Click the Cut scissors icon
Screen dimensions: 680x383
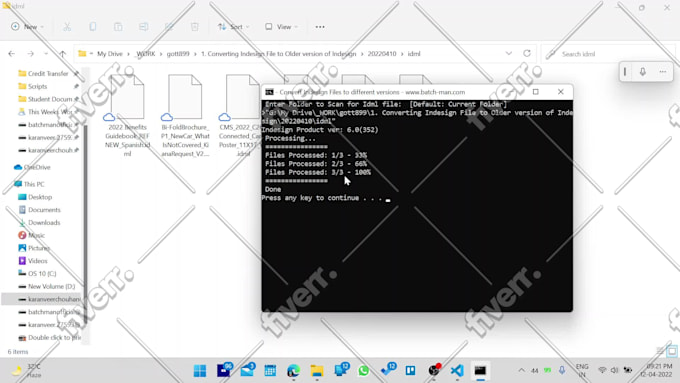tap(67, 27)
